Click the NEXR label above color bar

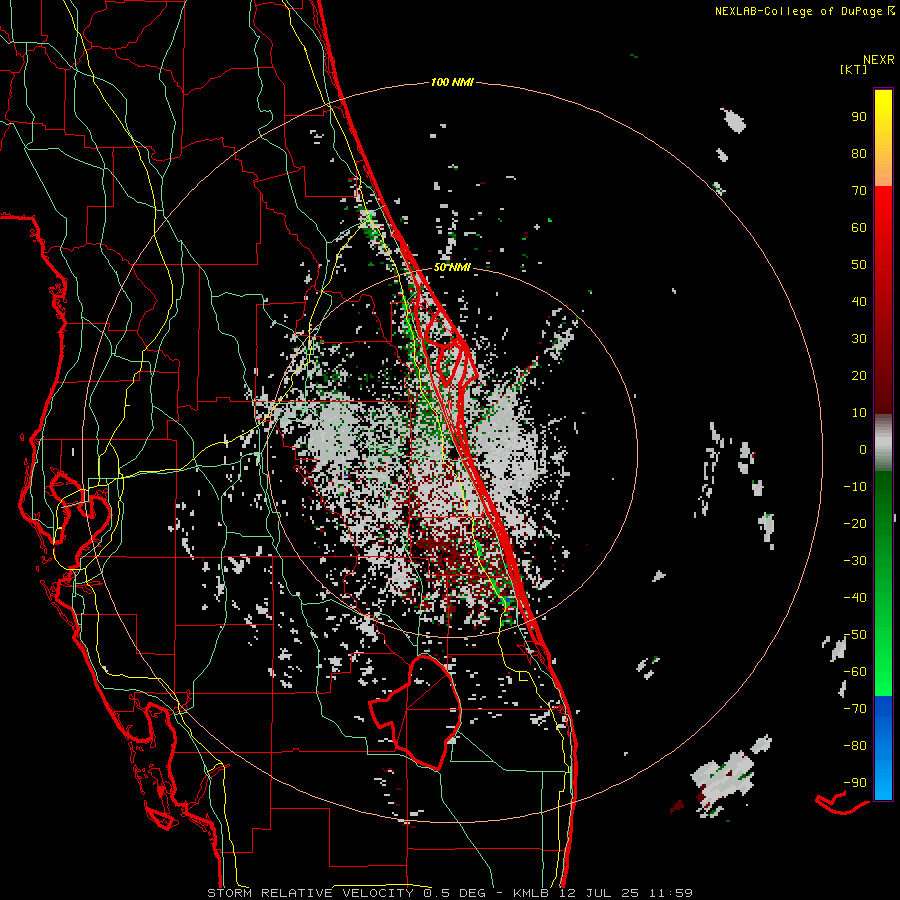click(879, 60)
